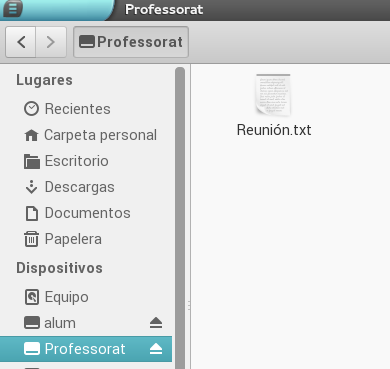Viewport: 390px width, 369px height.
Task: Click the sidebar vertical scrollbar
Action: 180,218
